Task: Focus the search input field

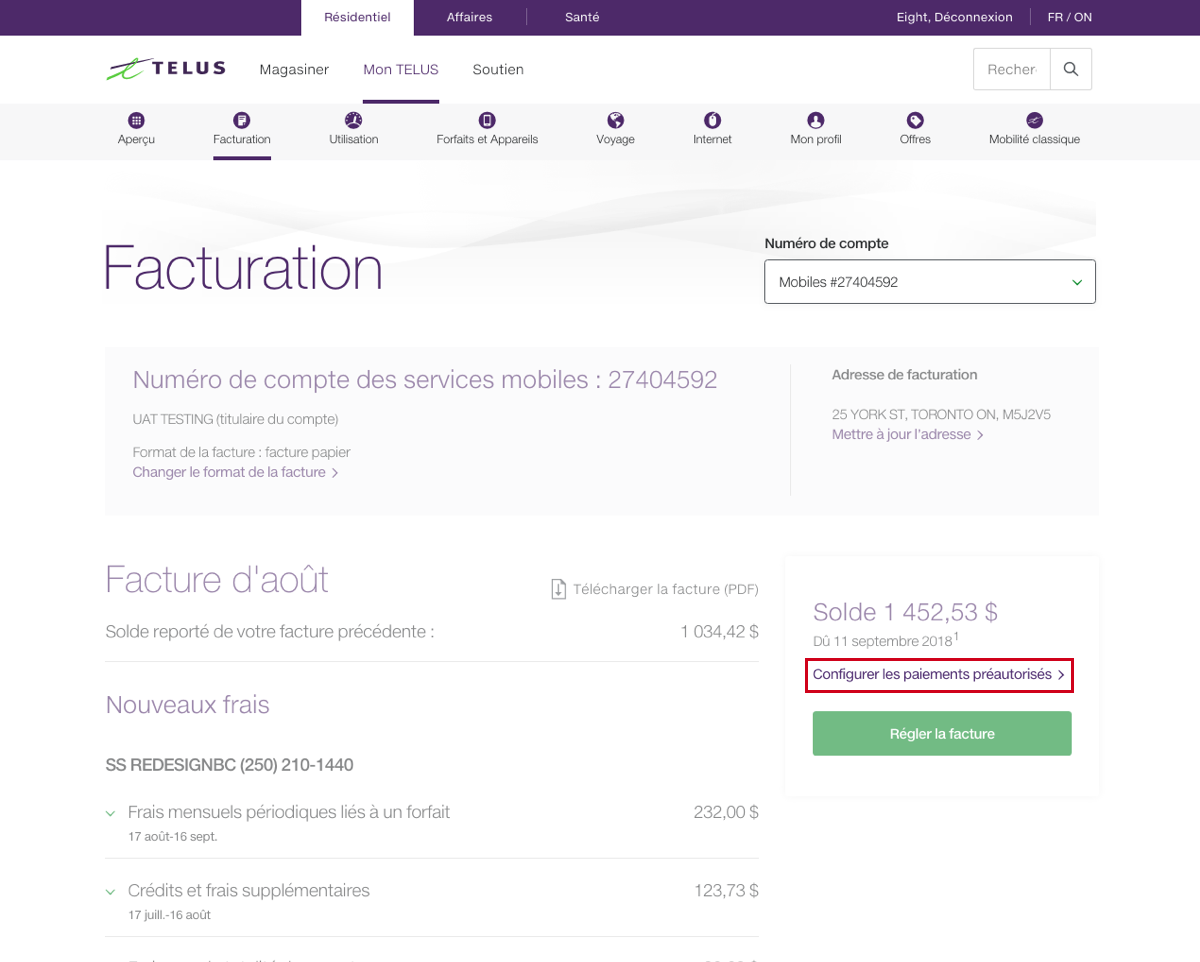Action: [1012, 69]
